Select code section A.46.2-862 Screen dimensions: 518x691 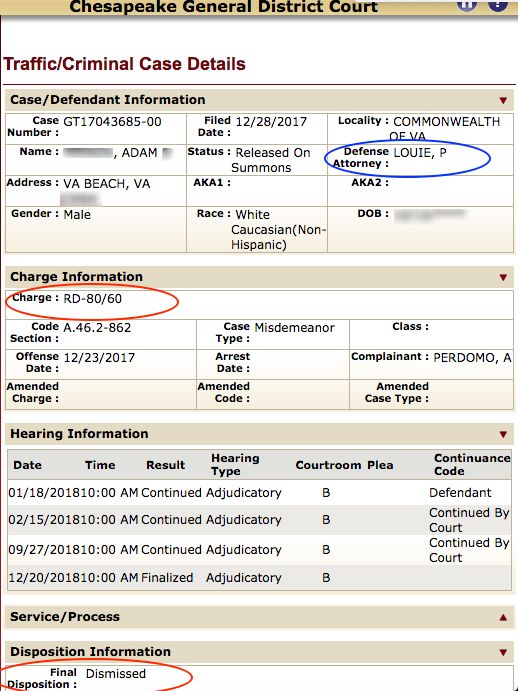97,328
